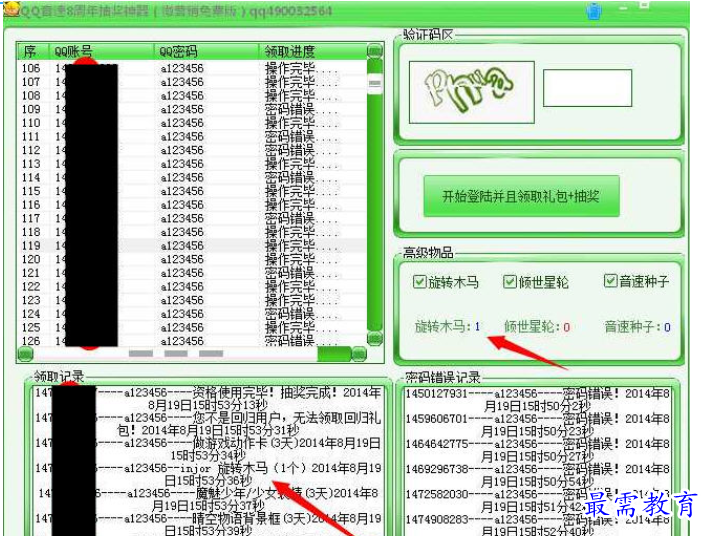Open the skin changer shirt icon
The image size is (706, 536).
594,11
